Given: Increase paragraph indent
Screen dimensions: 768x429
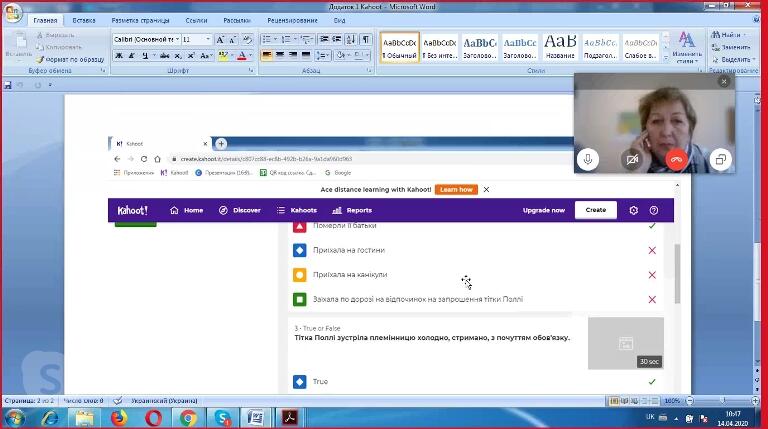Looking at the screenshot, I should tap(337, 39).
